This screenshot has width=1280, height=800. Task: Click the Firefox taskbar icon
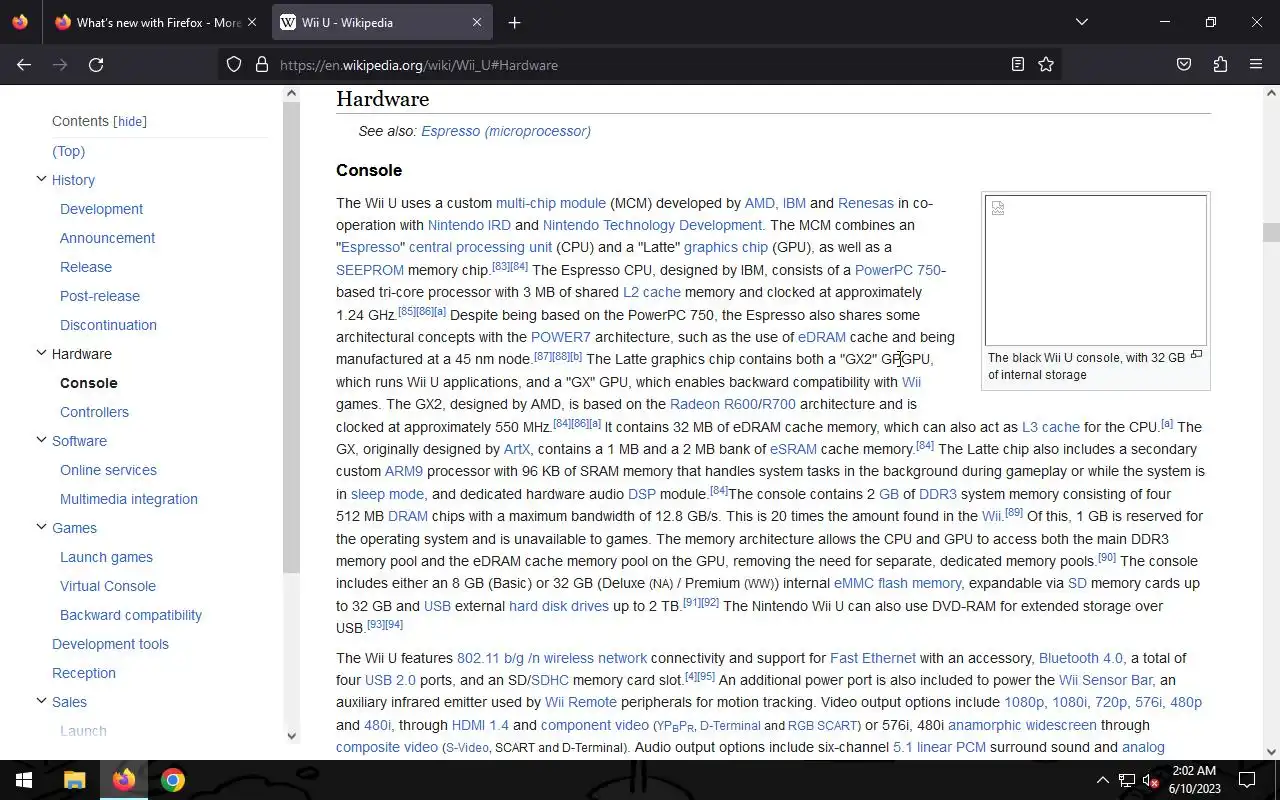pos(124,780)
